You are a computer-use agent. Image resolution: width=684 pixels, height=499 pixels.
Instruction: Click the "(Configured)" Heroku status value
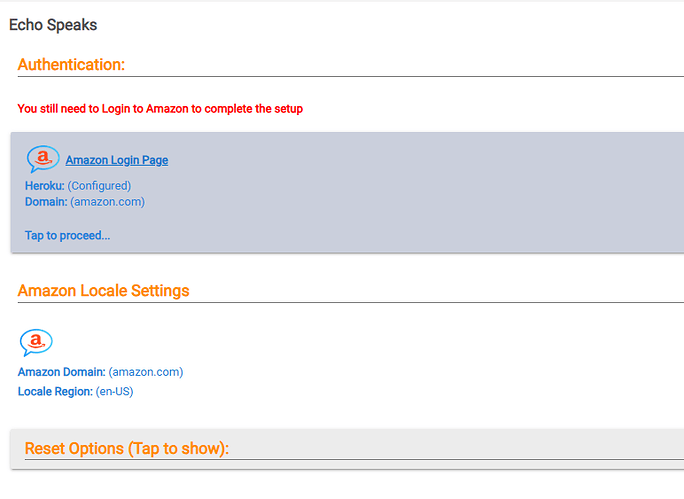[x=99, y=186]
